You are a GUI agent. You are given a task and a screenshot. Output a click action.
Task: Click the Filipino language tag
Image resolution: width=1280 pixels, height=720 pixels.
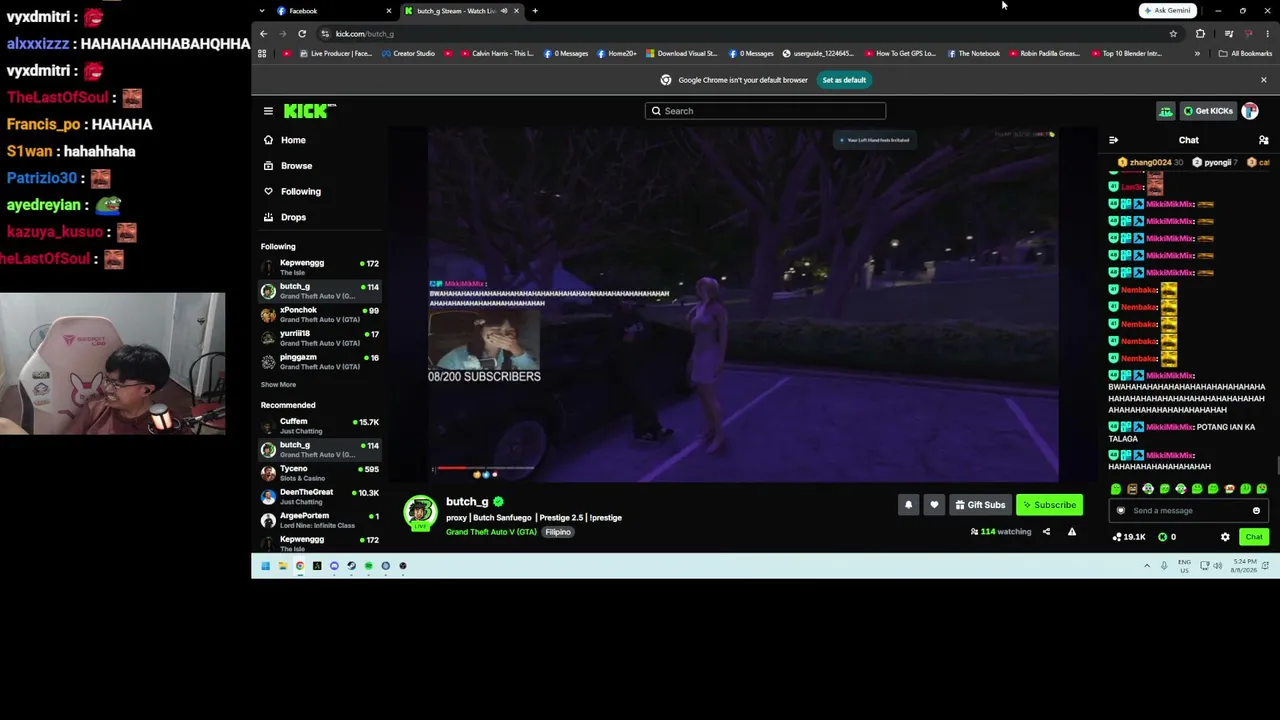[558, 532]
